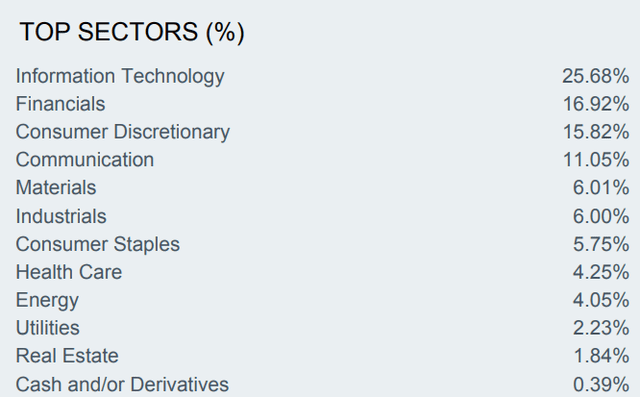Screen dimensions: 640x397
Task: Click the 11.05% Communication value
Action: coord(596,160)
